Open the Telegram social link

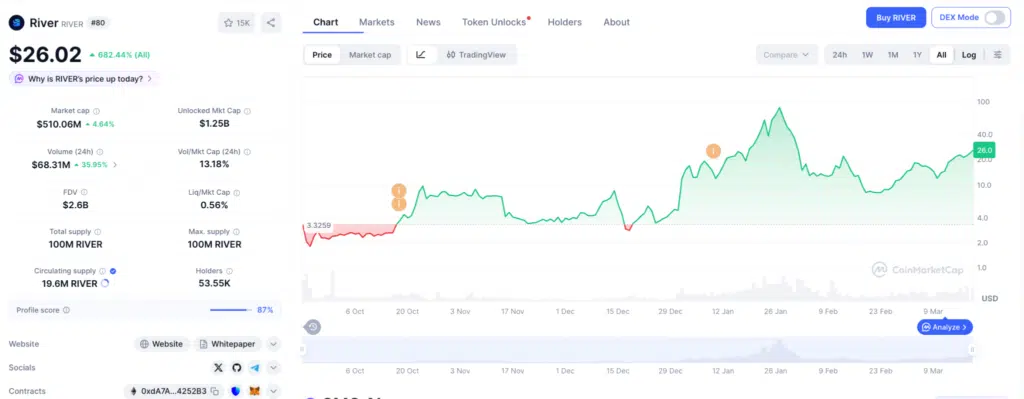[254, 368]
